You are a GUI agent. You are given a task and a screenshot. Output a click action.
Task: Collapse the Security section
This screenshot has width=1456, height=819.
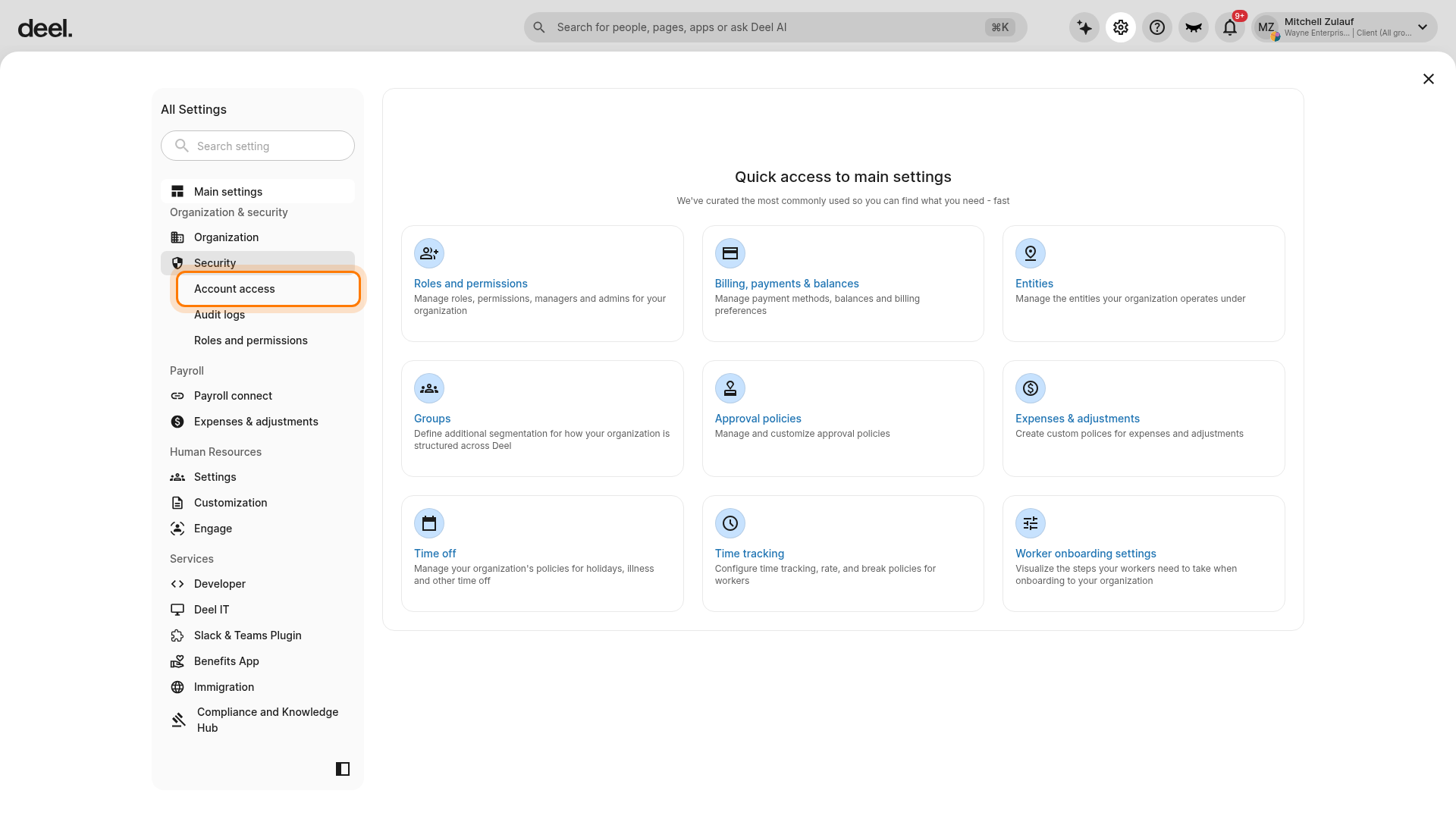[258, 262]
